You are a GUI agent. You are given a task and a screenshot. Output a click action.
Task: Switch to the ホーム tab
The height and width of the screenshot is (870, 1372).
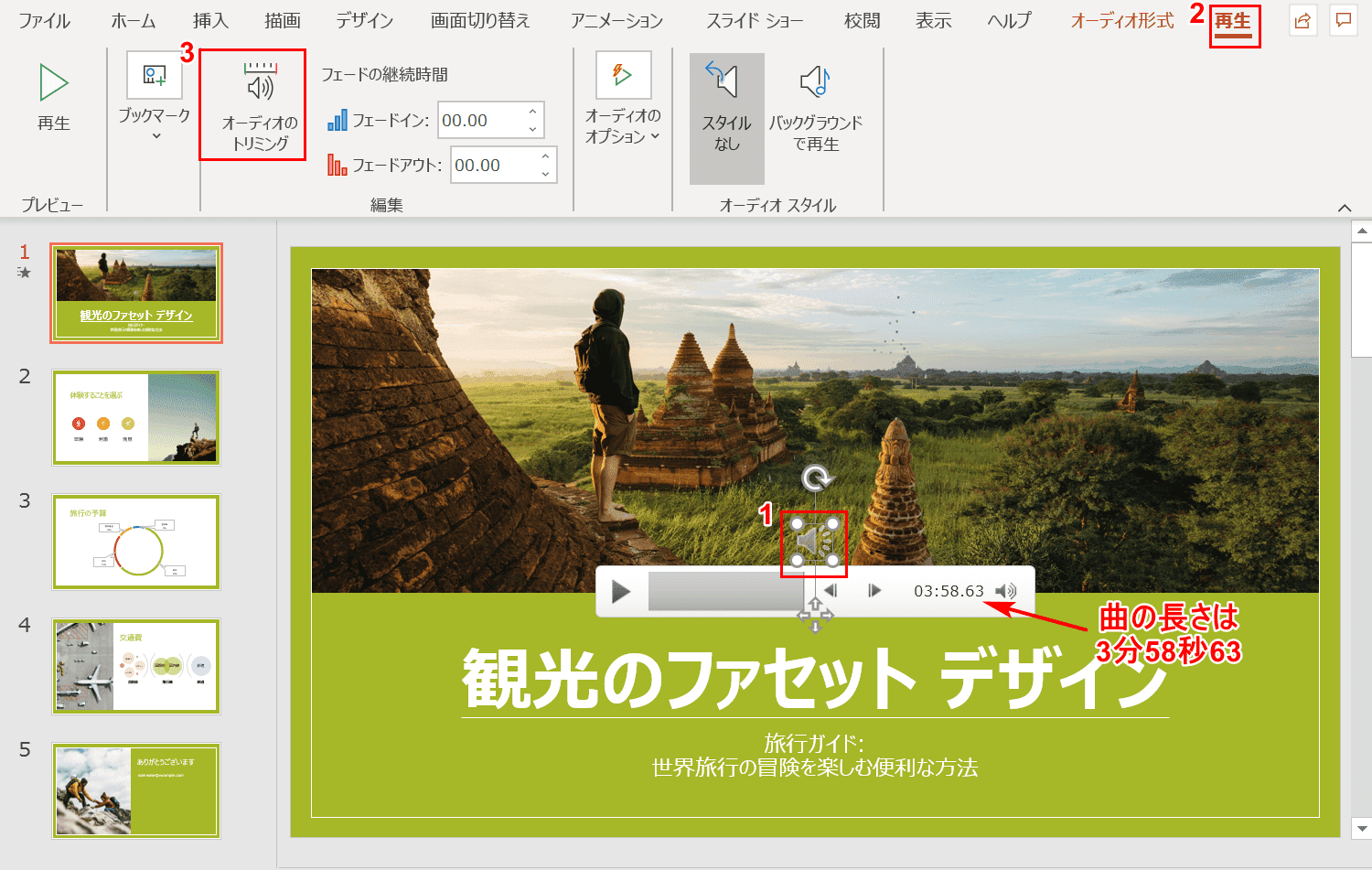[134, 20]
